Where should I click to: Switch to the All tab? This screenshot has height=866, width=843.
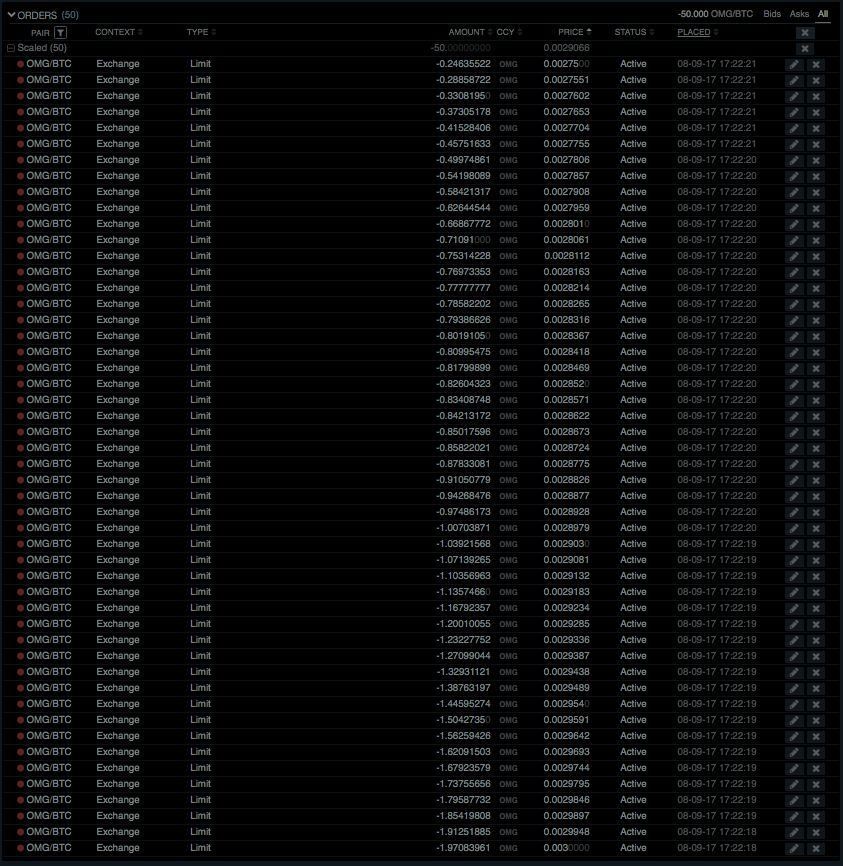[823, 14]
